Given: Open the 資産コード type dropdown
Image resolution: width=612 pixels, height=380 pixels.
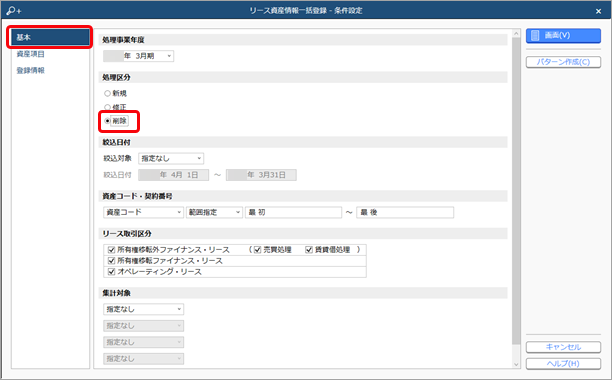Looking at the screenshot, I should pos(143,212).
